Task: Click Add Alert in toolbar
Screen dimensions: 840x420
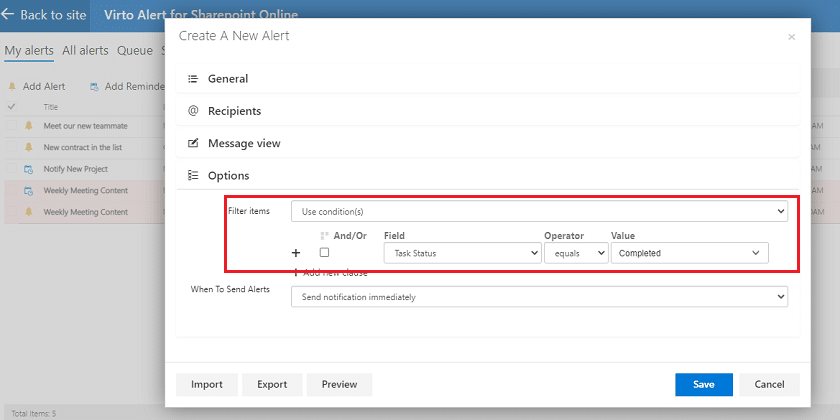Action: (x=44, y=86)
